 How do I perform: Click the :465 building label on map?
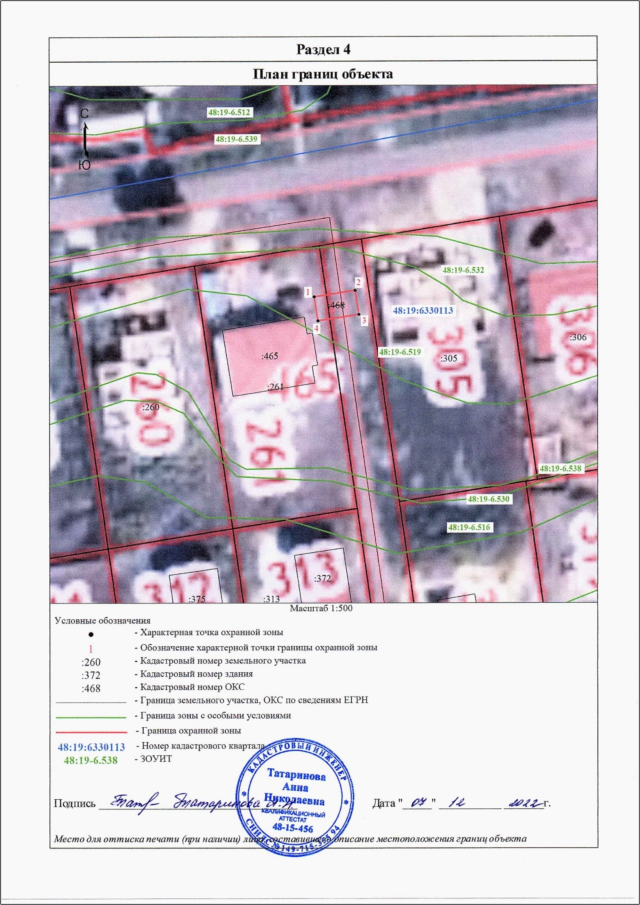coord(268,356)
